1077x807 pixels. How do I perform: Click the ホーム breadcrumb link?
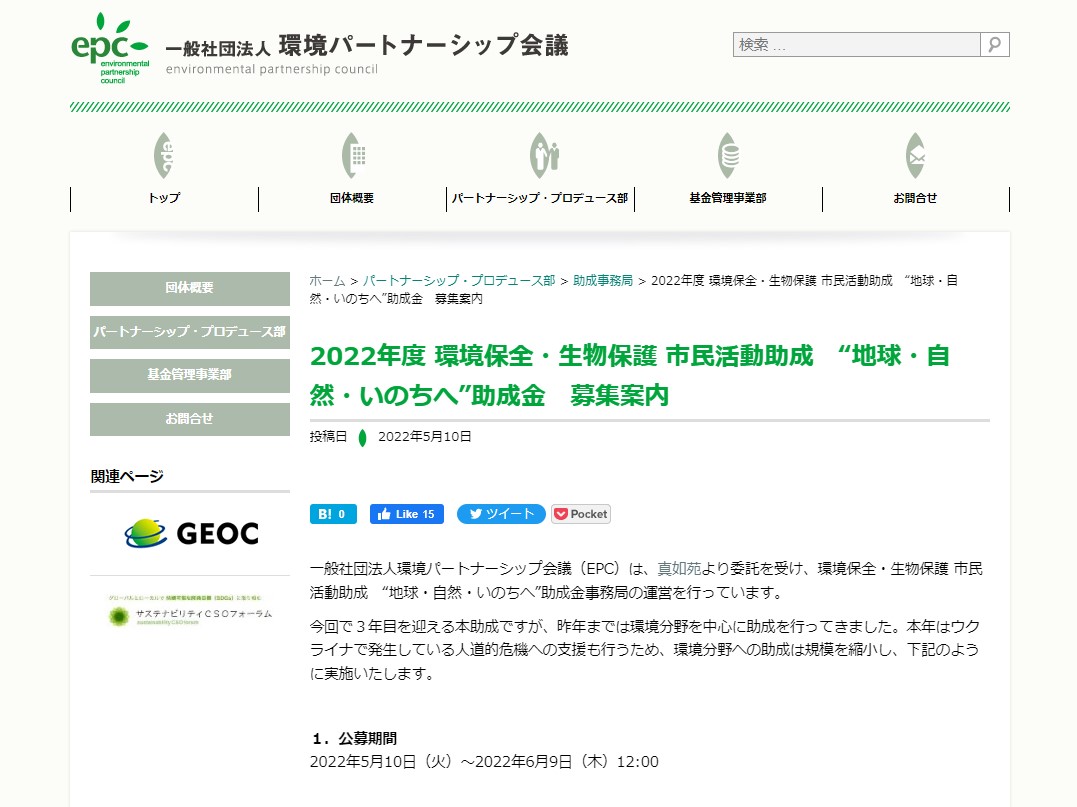coord(327,281)
